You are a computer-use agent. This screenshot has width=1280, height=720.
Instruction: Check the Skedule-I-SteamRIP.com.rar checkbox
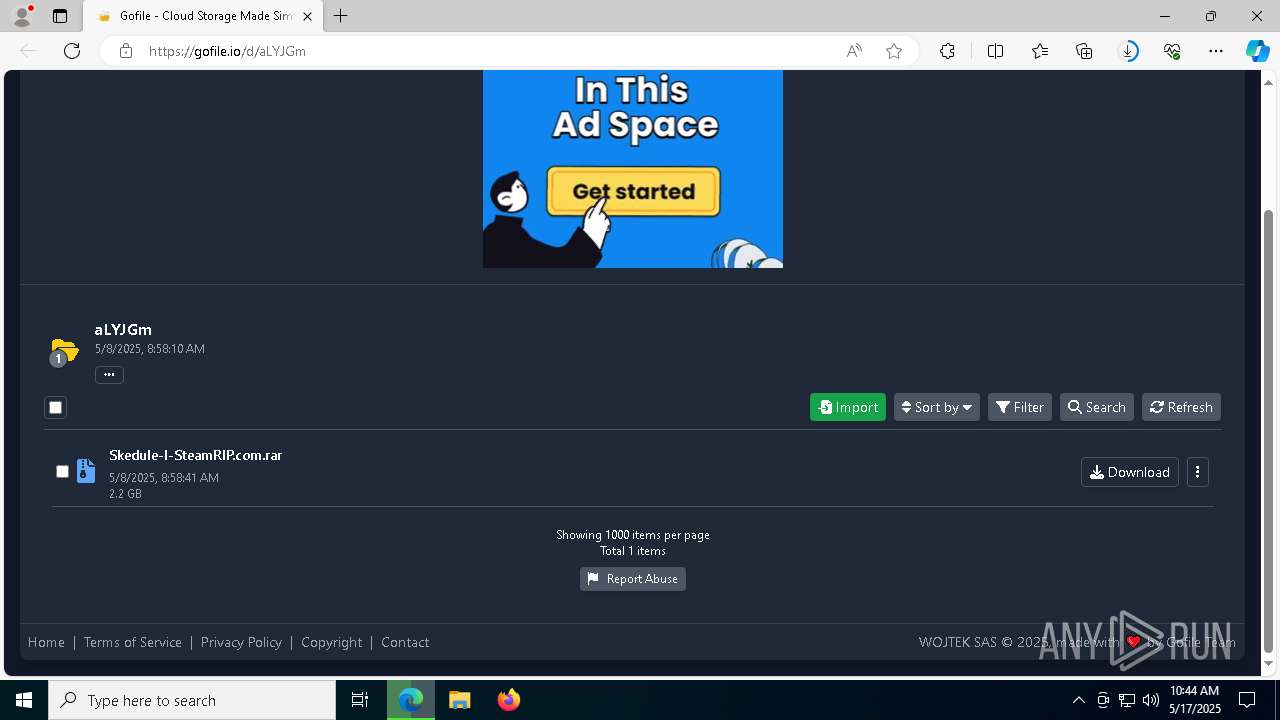pyautogui.click(x=62, y=471)
